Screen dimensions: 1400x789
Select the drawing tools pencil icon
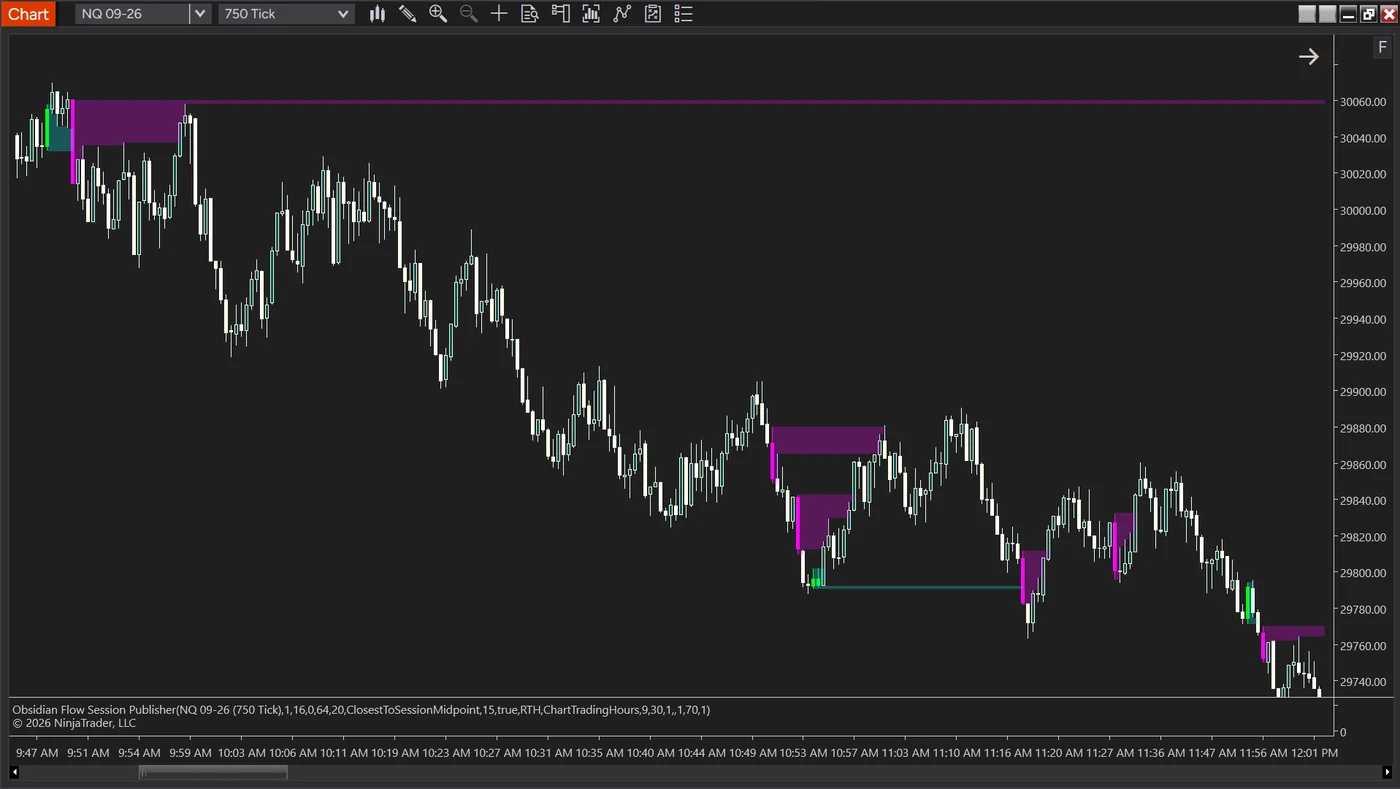click(407, 14)
